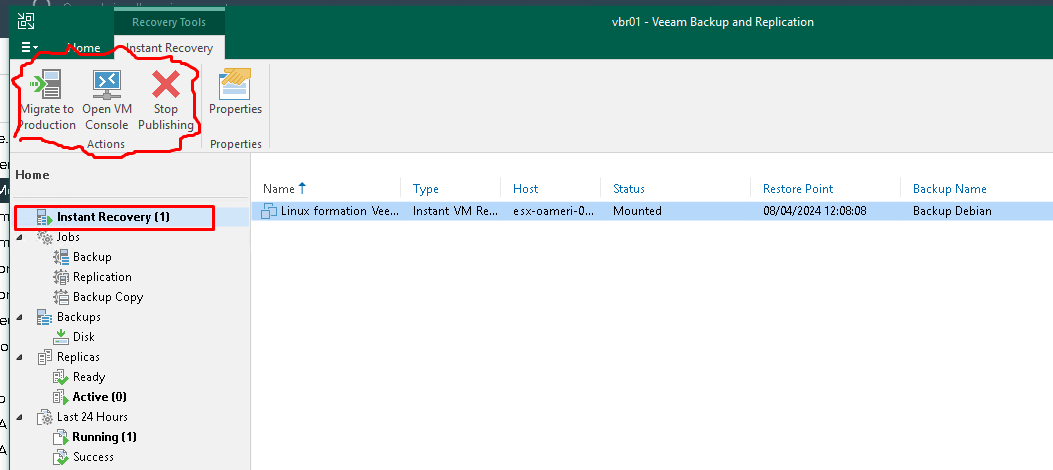Switch to the Home ribbon tab
The height and width of the screenshot is (470, 1053).
(85, 48)
